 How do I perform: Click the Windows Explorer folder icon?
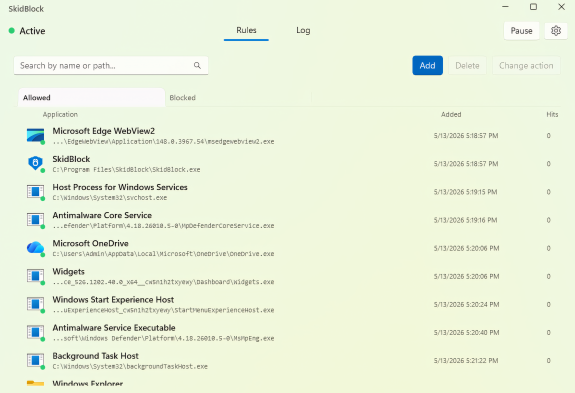click(36, 383)
